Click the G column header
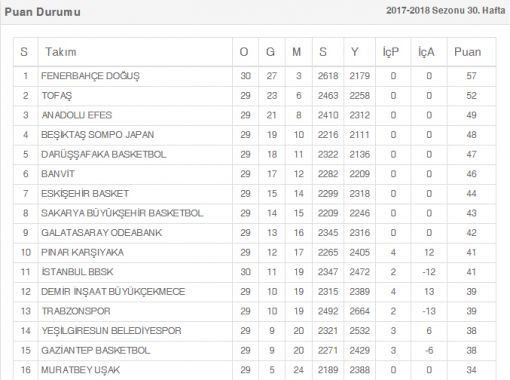Image resolution: width=510 pixels, height=380 pixels. point(270,52)
